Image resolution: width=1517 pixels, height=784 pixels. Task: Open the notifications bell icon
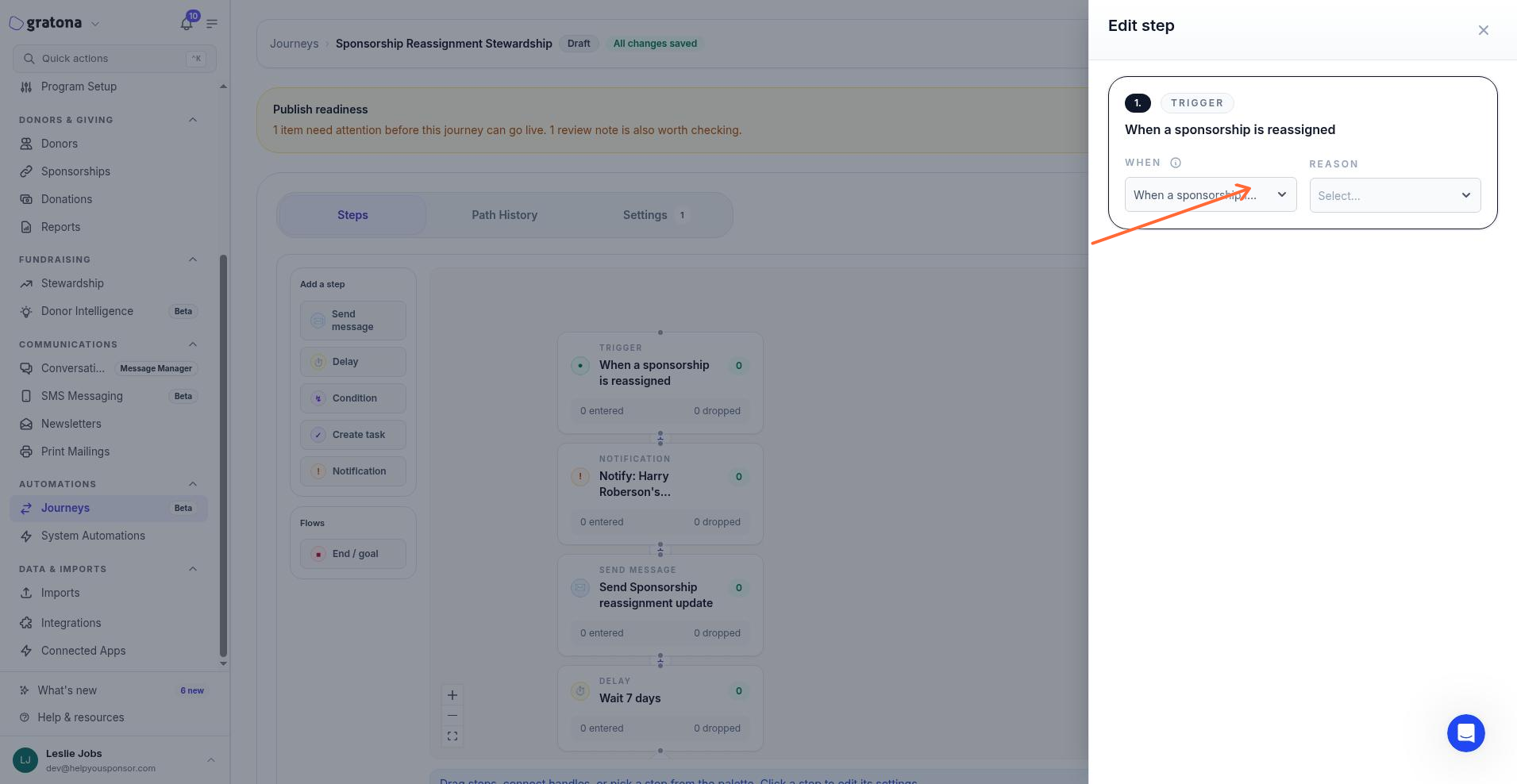187,24
